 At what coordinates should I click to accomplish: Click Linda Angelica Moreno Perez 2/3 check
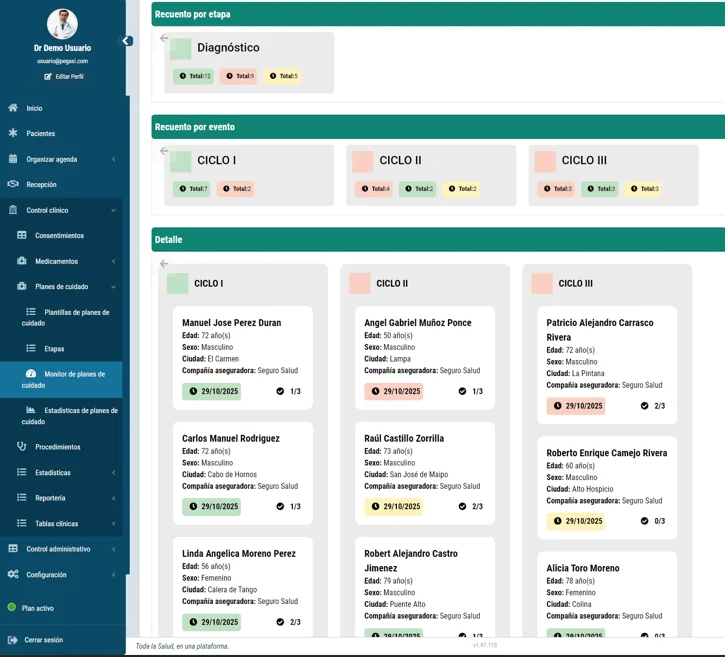click(x=289, y=622)
